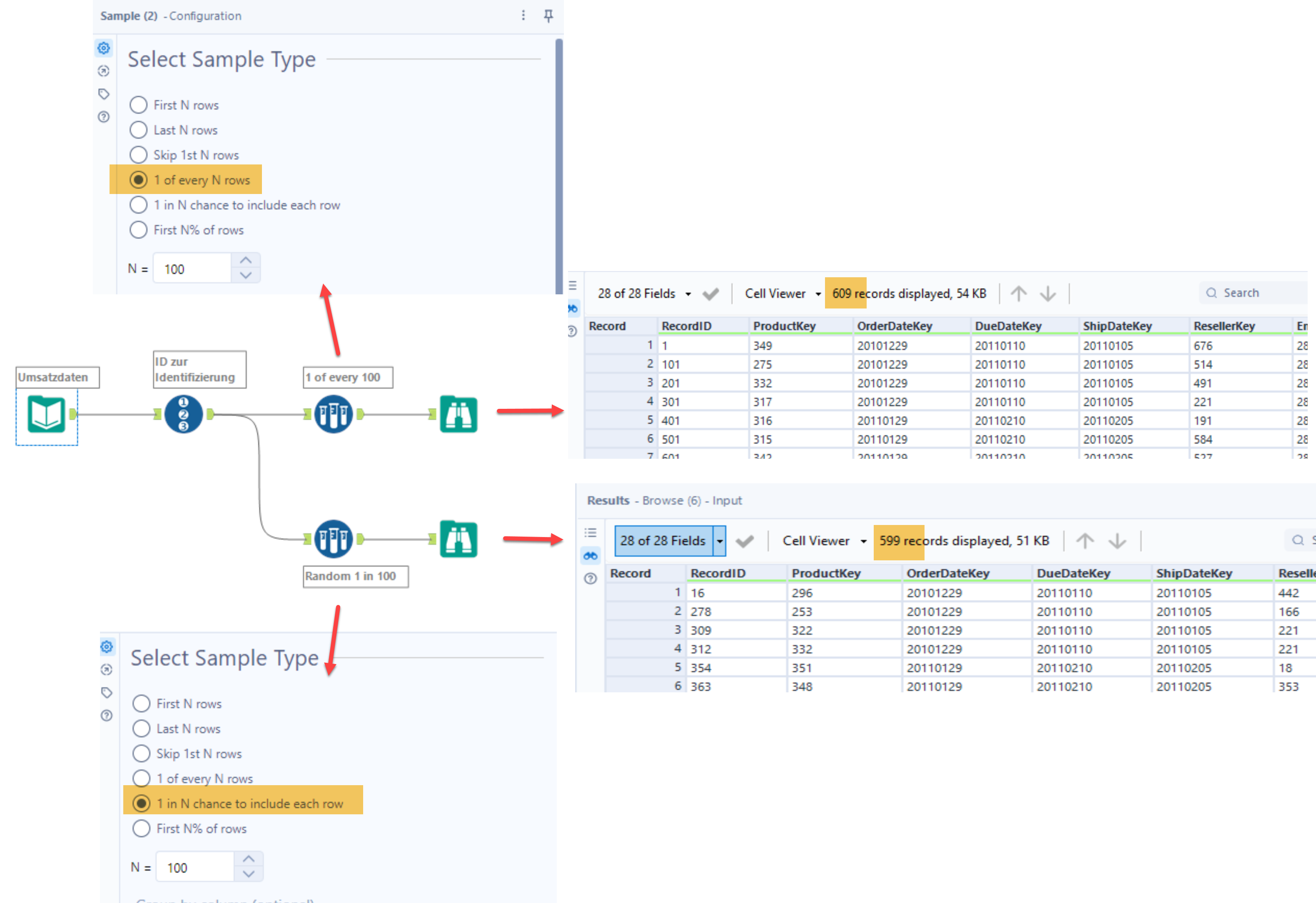Click the Browse tool after the lower Sample tool
Image resolution: width=1316 pixels, height=903 pixels.
click(x=458, y=539)
